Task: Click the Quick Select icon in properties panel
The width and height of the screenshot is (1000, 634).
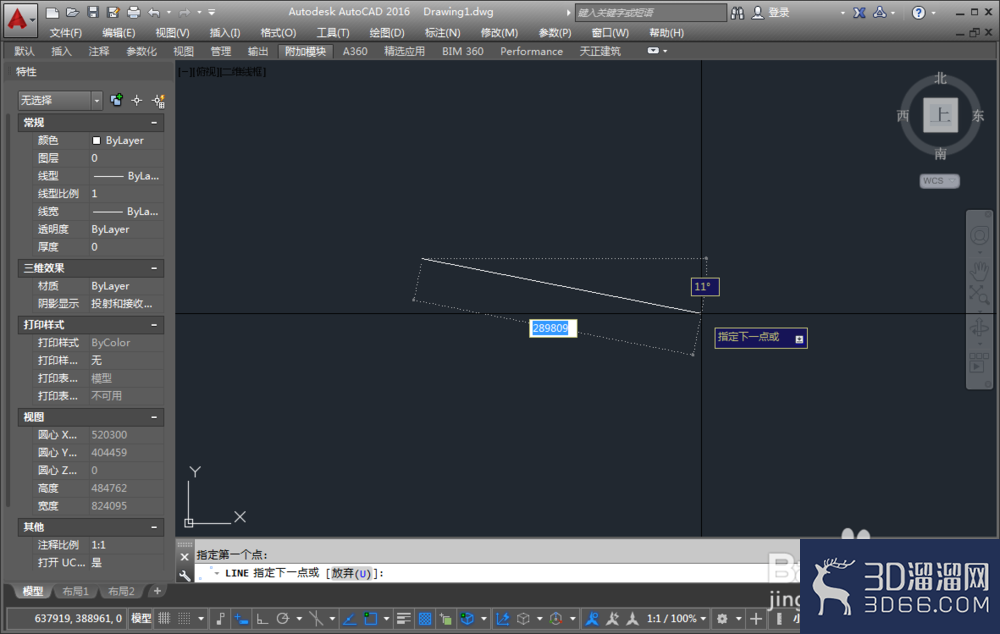Action: pyautogui.click(x=158, y=100)
